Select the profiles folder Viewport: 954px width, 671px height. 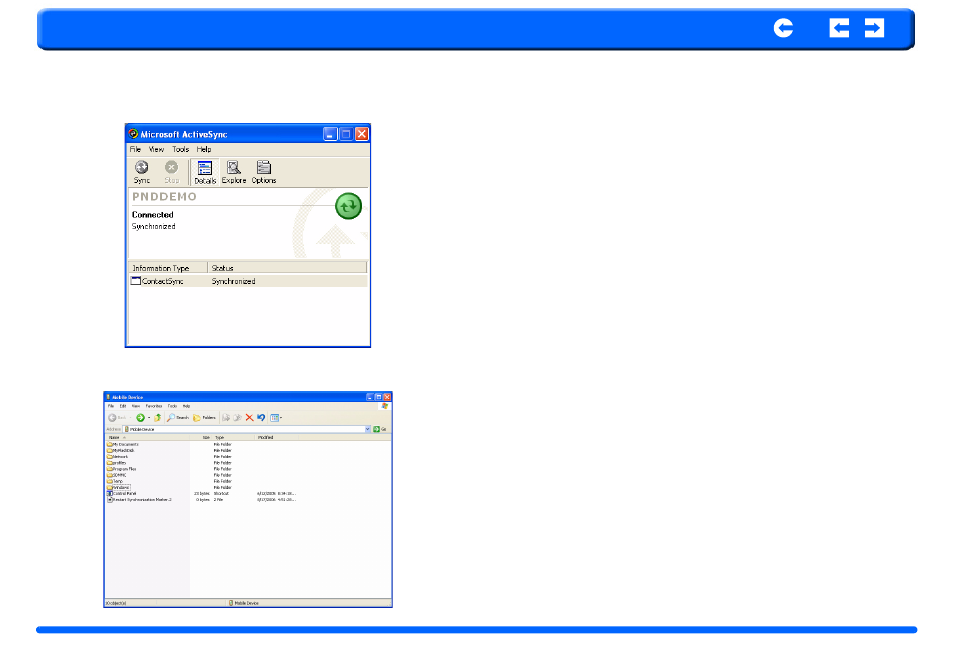coord(117,462)
